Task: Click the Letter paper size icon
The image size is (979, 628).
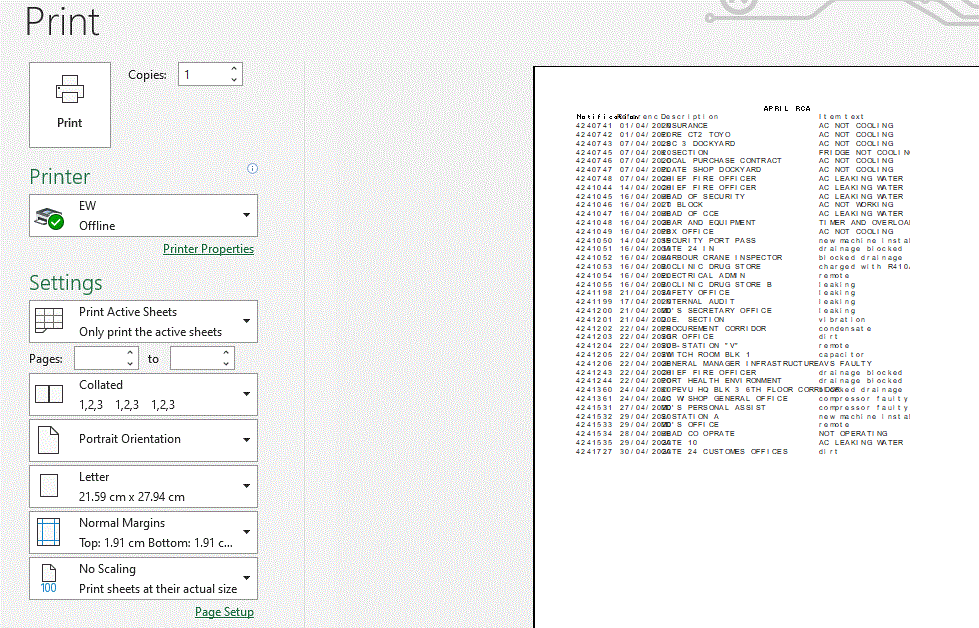Action: click(x=48, y=486)
